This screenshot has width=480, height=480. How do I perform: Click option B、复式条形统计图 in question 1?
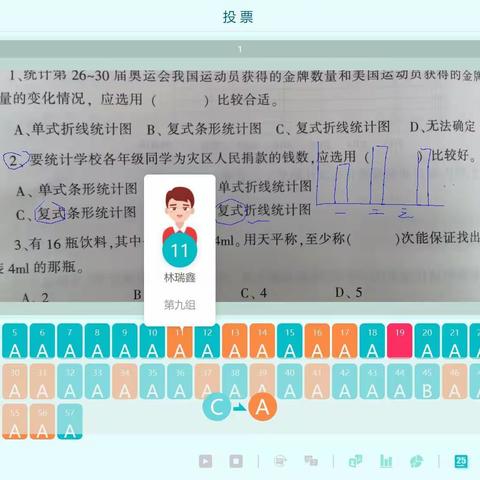point(204,129)
